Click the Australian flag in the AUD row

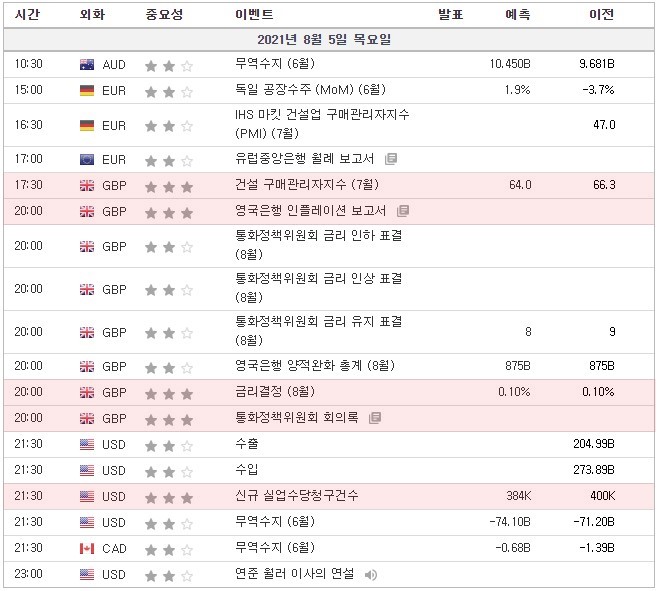[87, 65]
